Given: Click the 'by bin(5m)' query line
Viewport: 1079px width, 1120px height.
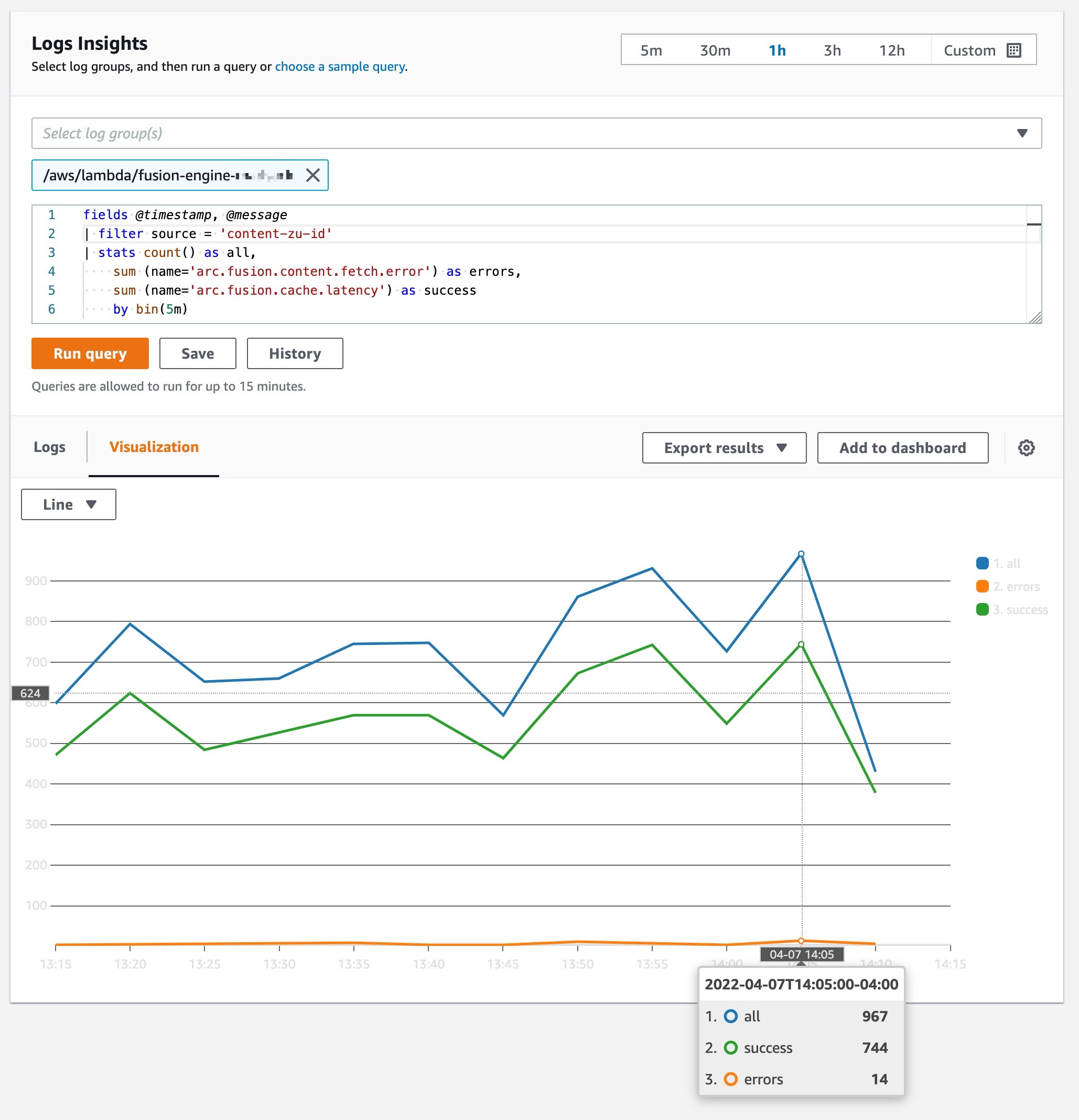Looking at the screenshot, I should pos(150,309).
